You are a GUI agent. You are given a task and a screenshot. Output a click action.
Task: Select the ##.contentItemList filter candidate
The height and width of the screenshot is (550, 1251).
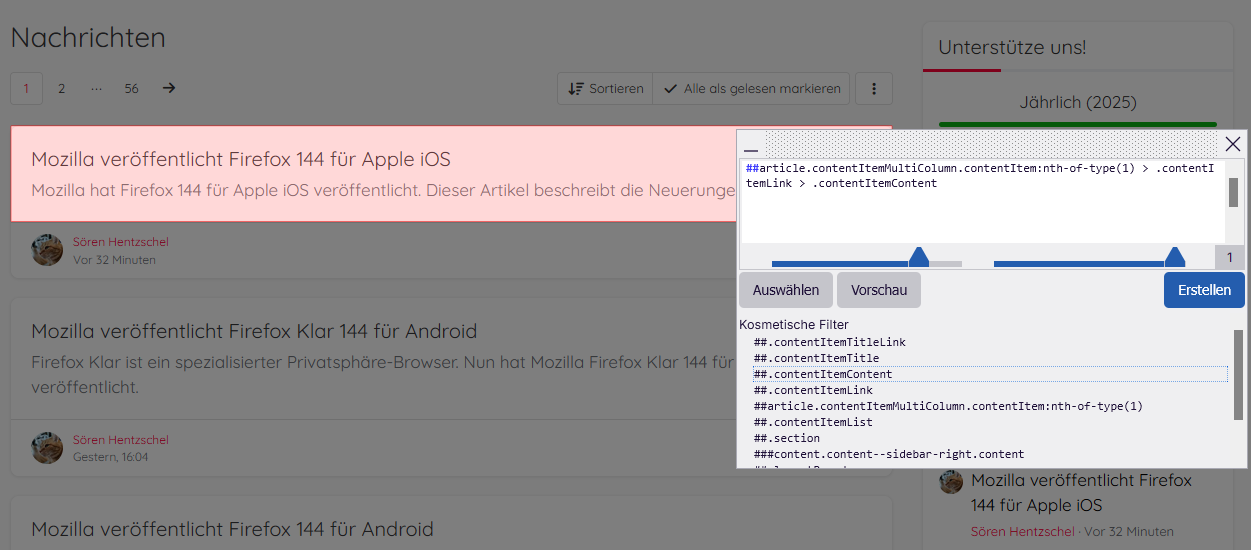tap(813, 422)
